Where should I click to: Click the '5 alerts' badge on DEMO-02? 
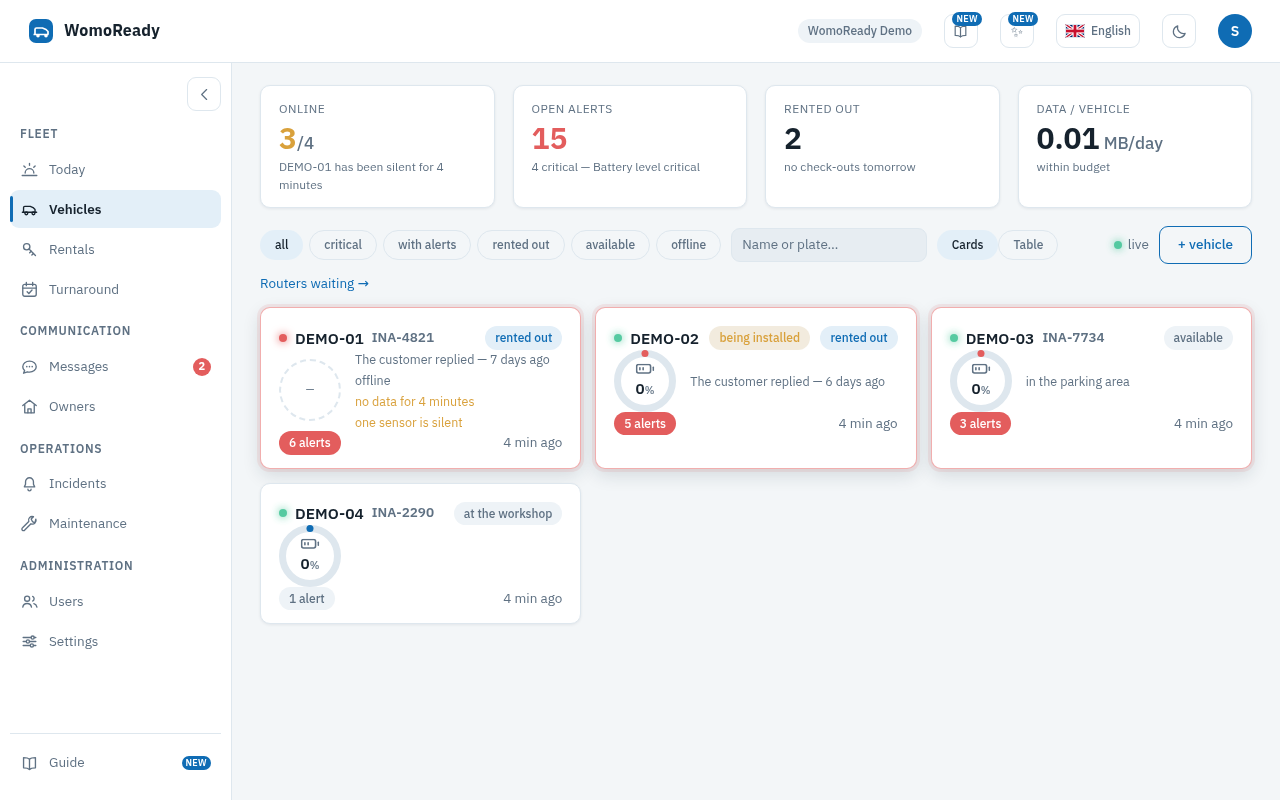645,424
